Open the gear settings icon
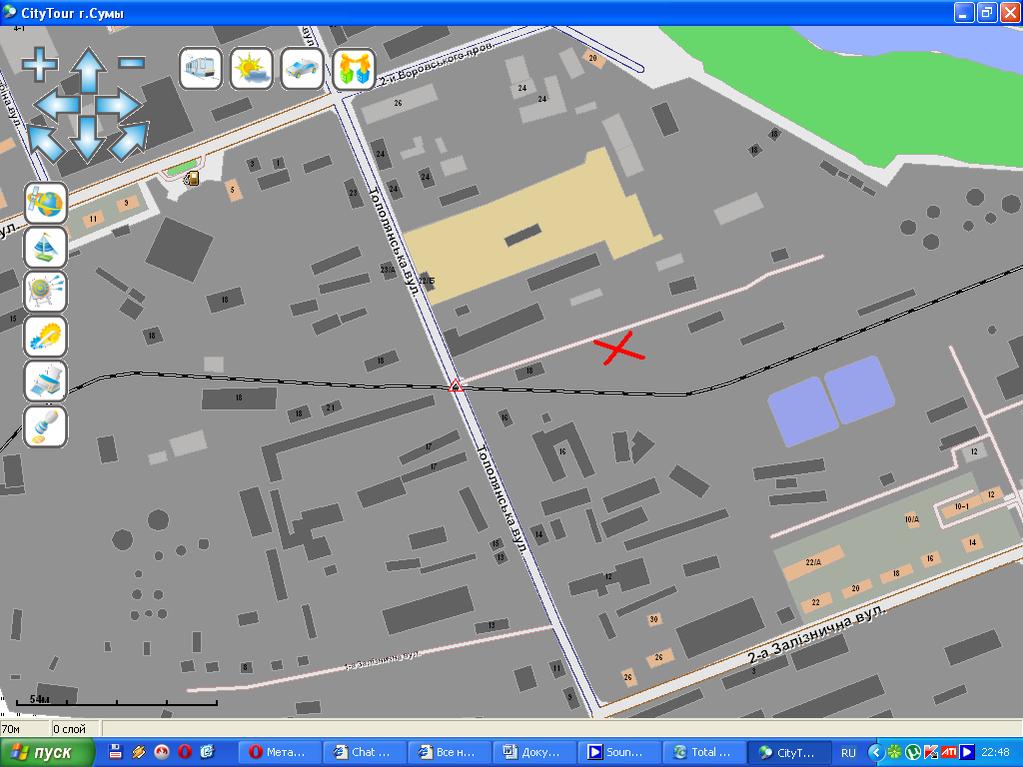Viewport: 1023px width, 767px height. tap(46, 337)
